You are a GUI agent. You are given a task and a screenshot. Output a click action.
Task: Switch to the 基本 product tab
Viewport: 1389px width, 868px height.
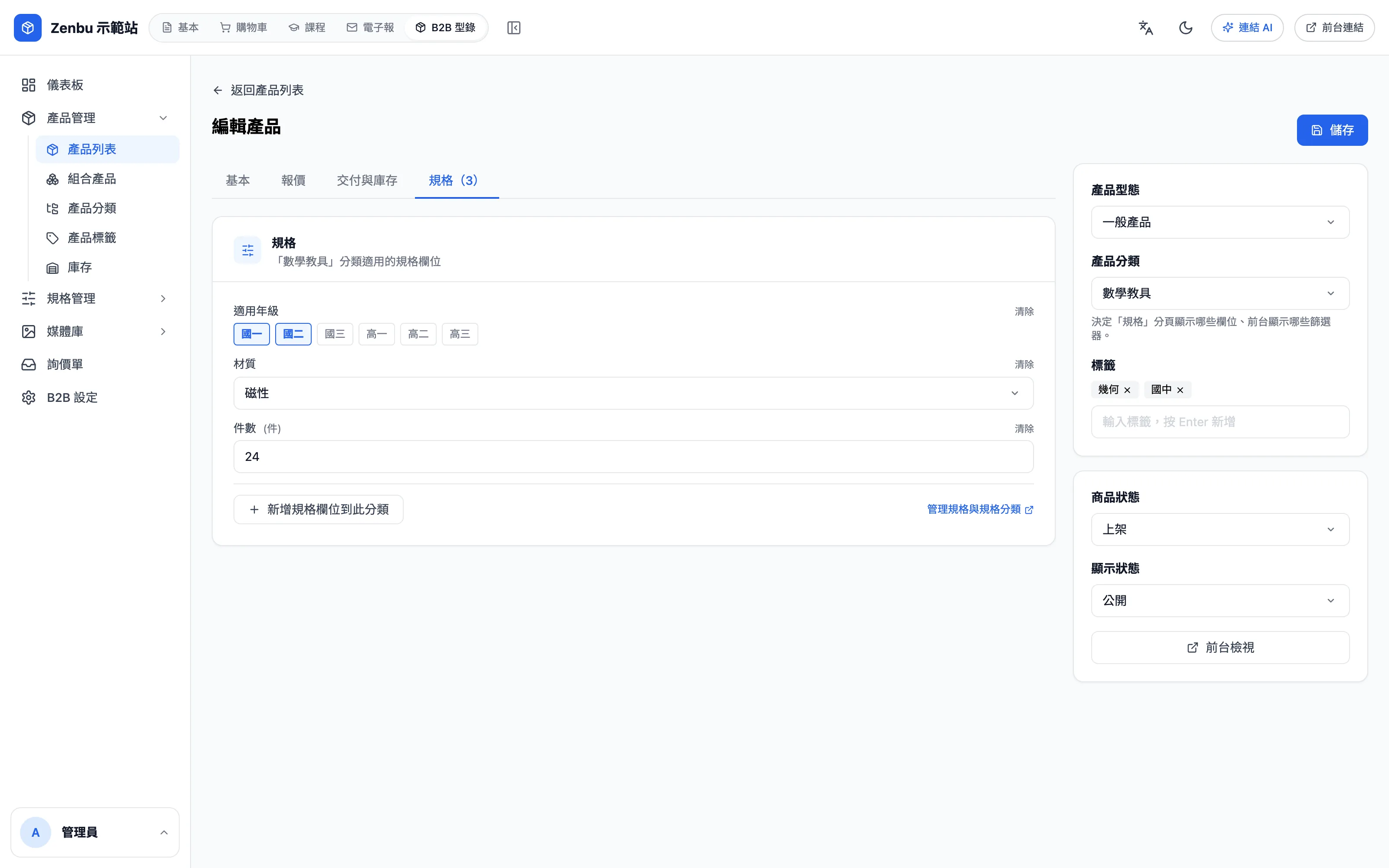pos(237,180)
